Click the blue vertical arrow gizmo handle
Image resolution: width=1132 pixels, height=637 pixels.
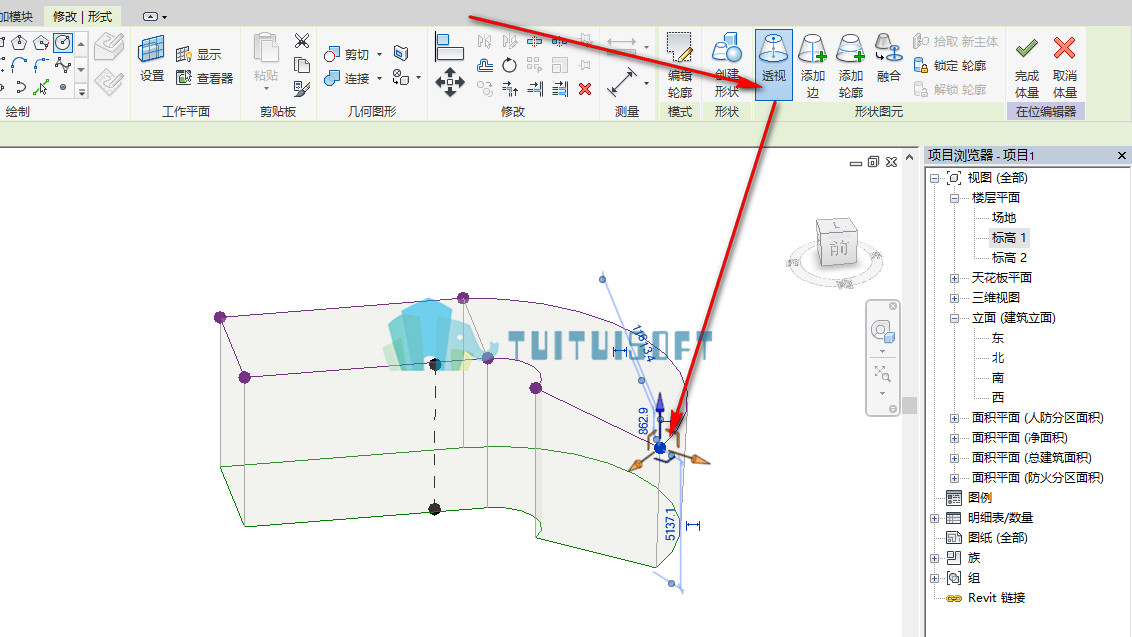point(660,403)
